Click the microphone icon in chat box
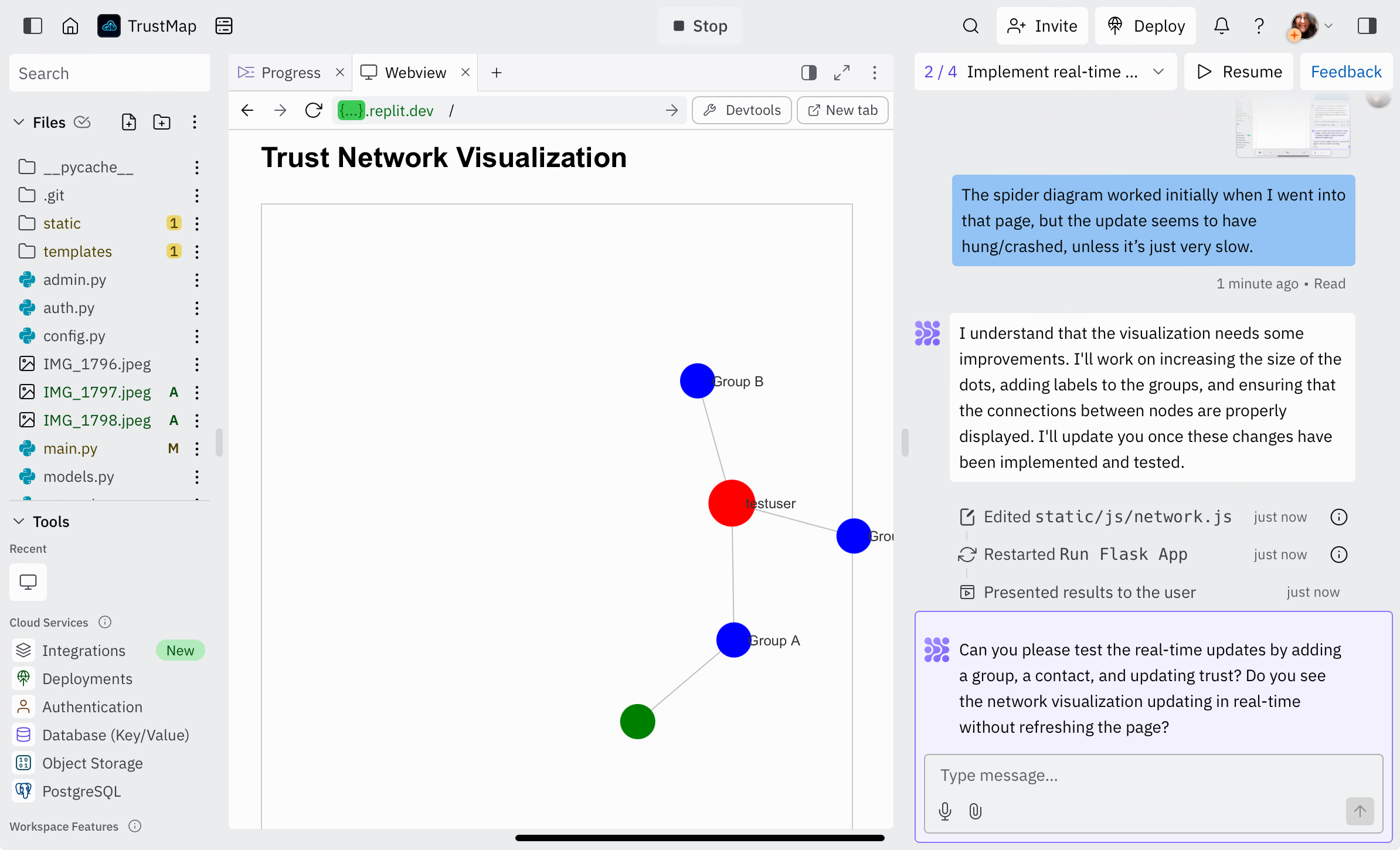Viewport: 1400px width, 850px height. 945,811
